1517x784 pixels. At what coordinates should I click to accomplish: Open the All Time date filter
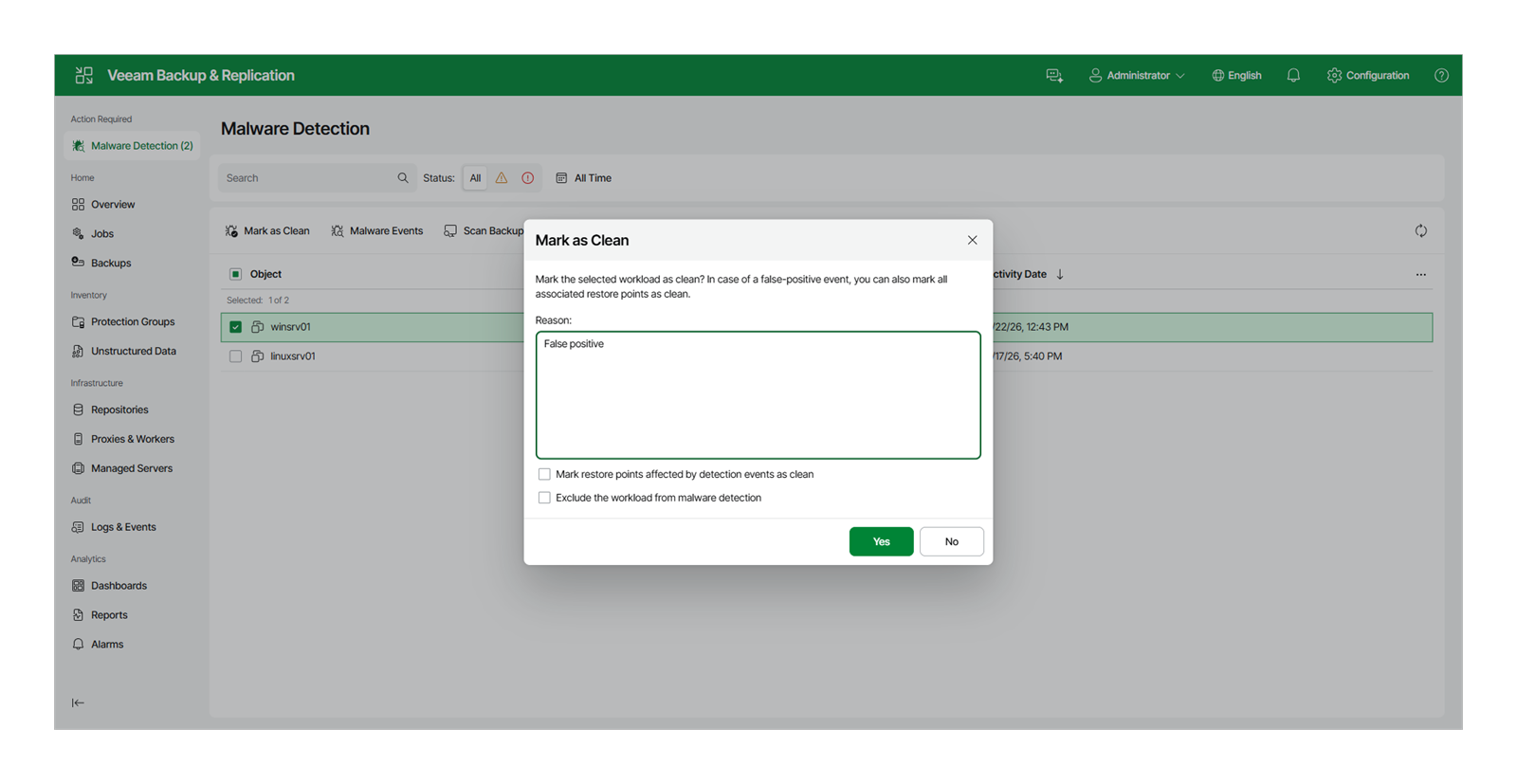tap(583, 178)
